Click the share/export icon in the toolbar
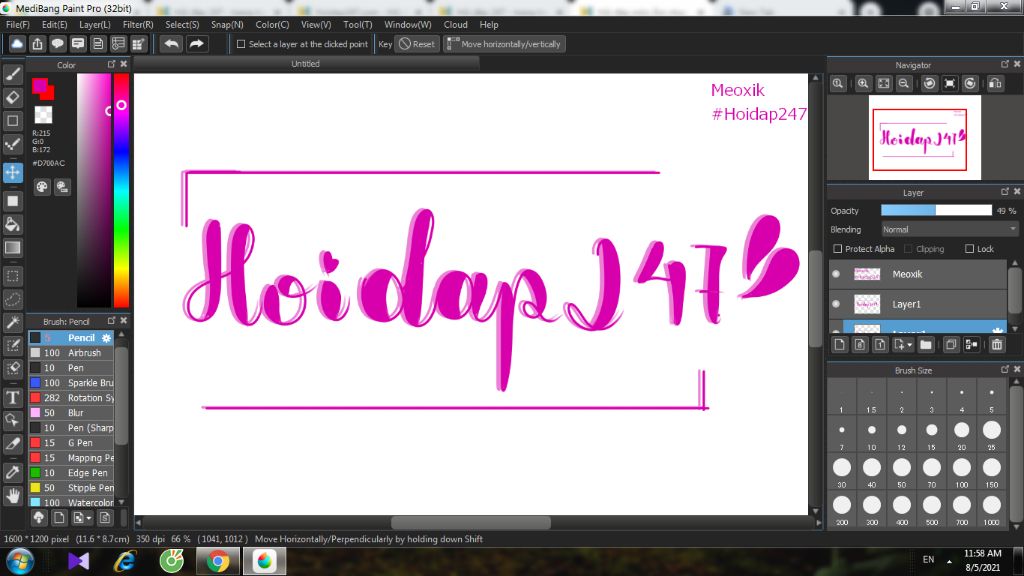1024x576 pixels. pos(37,44)
